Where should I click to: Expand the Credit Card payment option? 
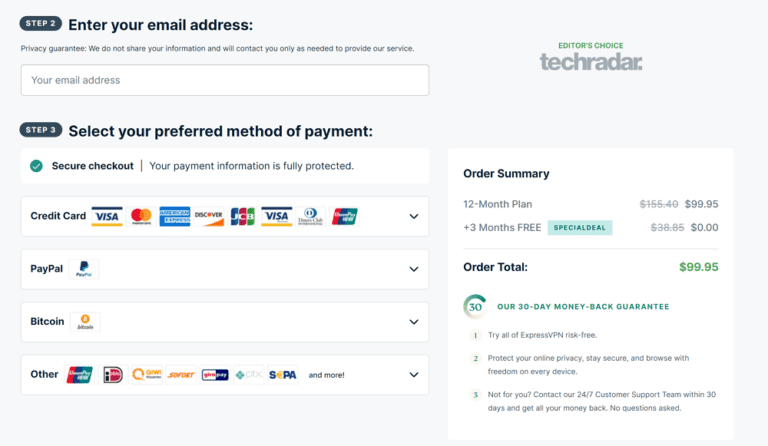tap(414, 216)
